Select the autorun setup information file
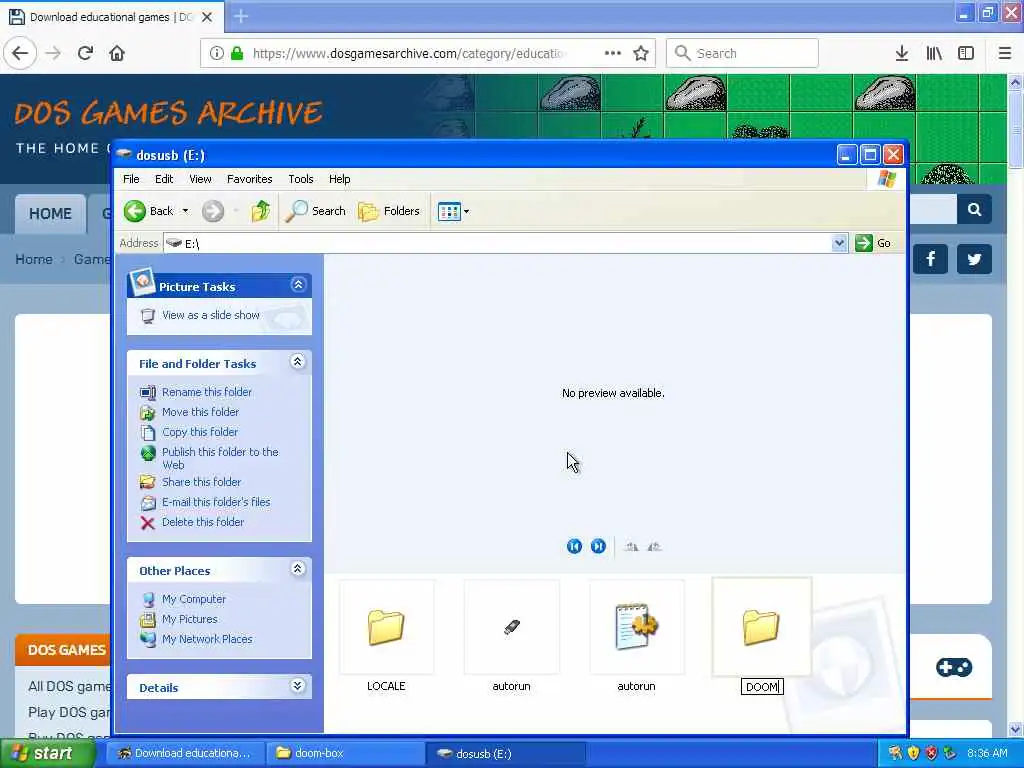The width and height of the screenshot is (1024, 768). [x=637, y=627]
